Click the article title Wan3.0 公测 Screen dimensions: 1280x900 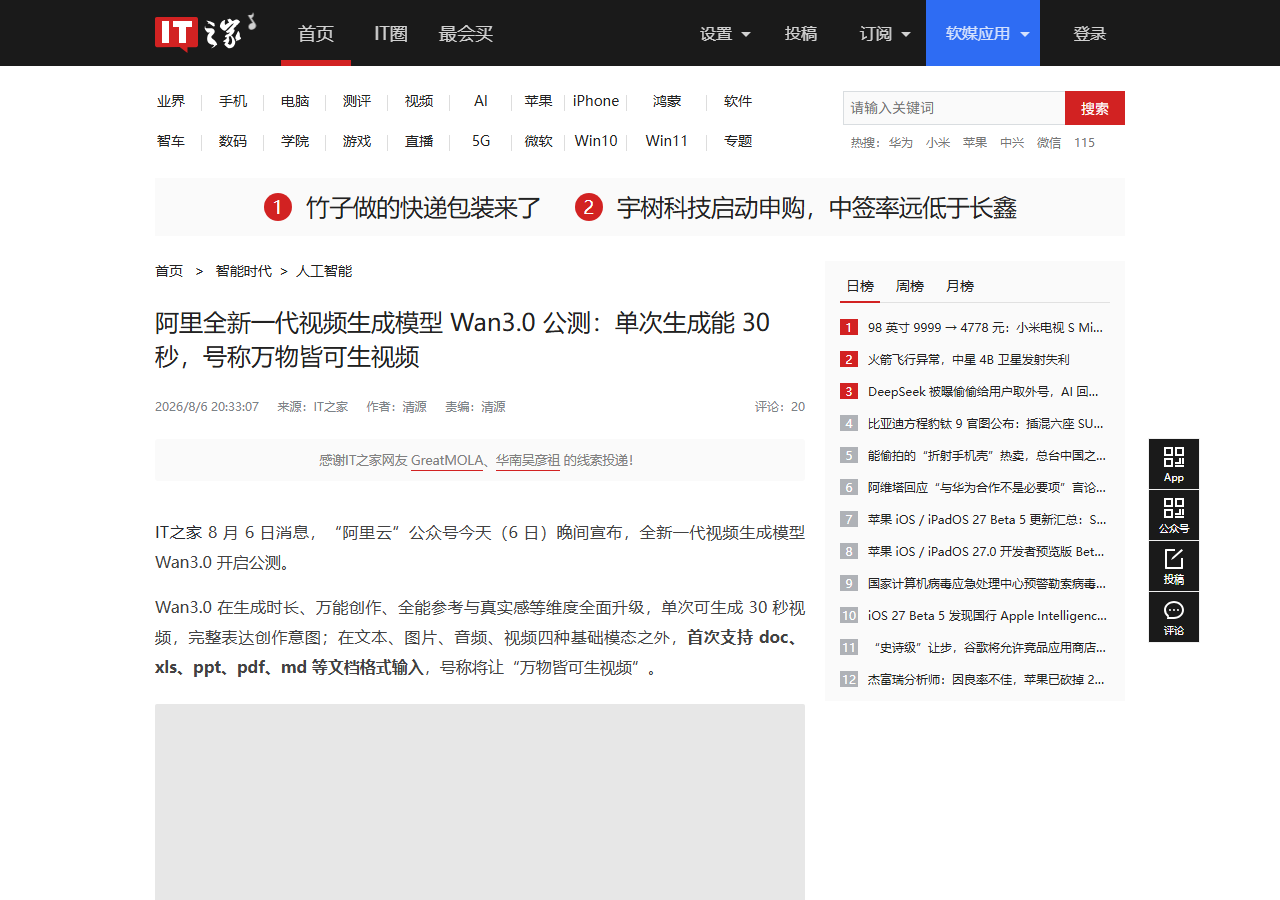(x=462, y=340)
